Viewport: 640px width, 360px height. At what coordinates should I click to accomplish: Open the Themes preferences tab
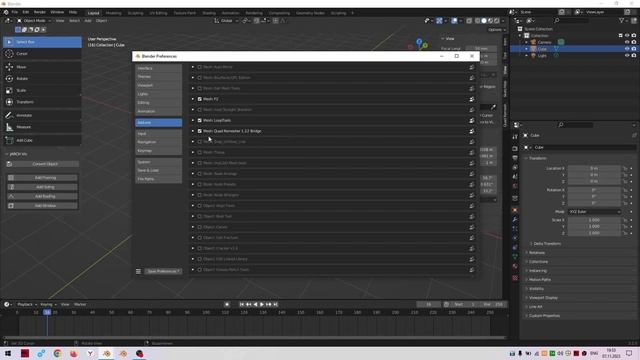[159, 77]
